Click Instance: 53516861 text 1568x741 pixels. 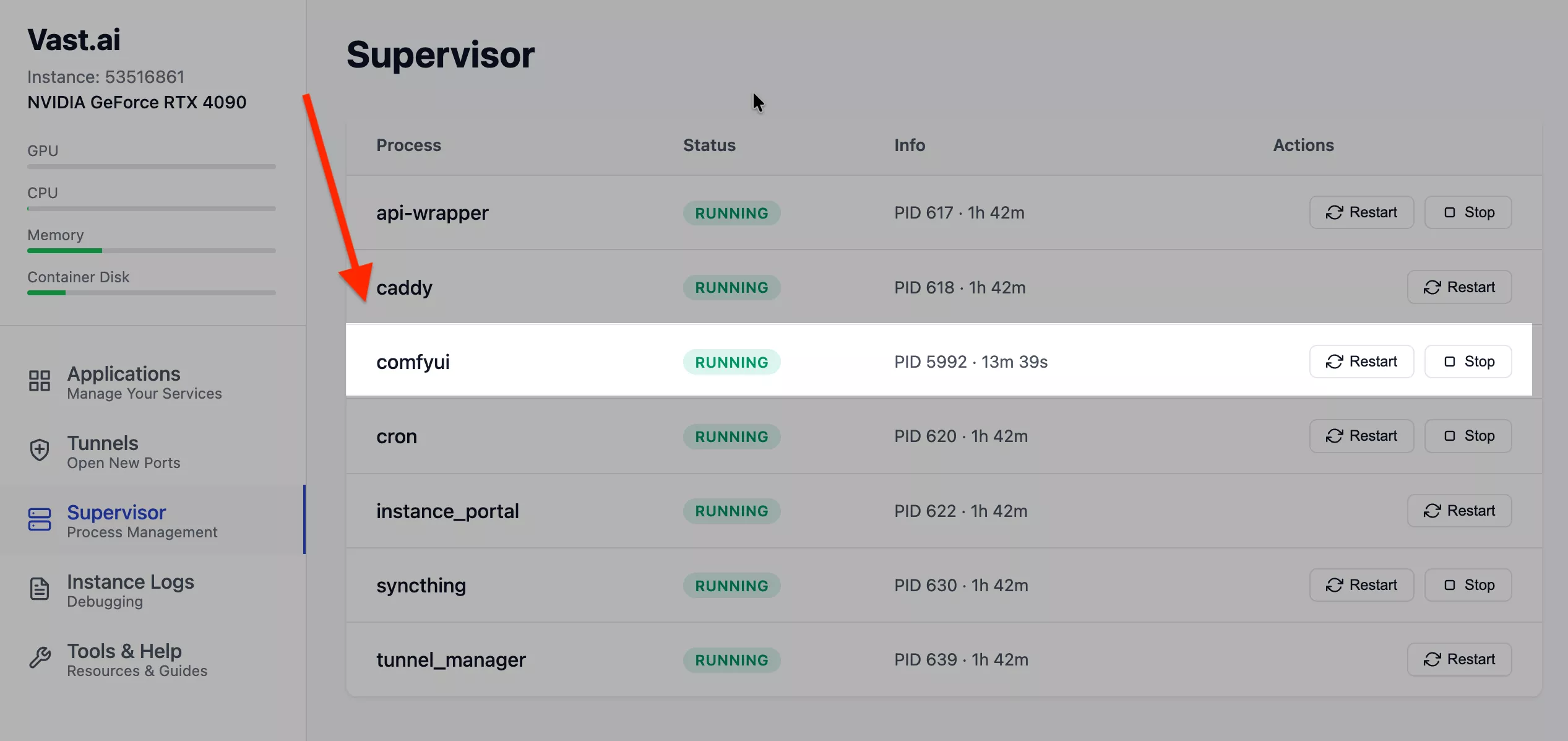tap(106, 77)
